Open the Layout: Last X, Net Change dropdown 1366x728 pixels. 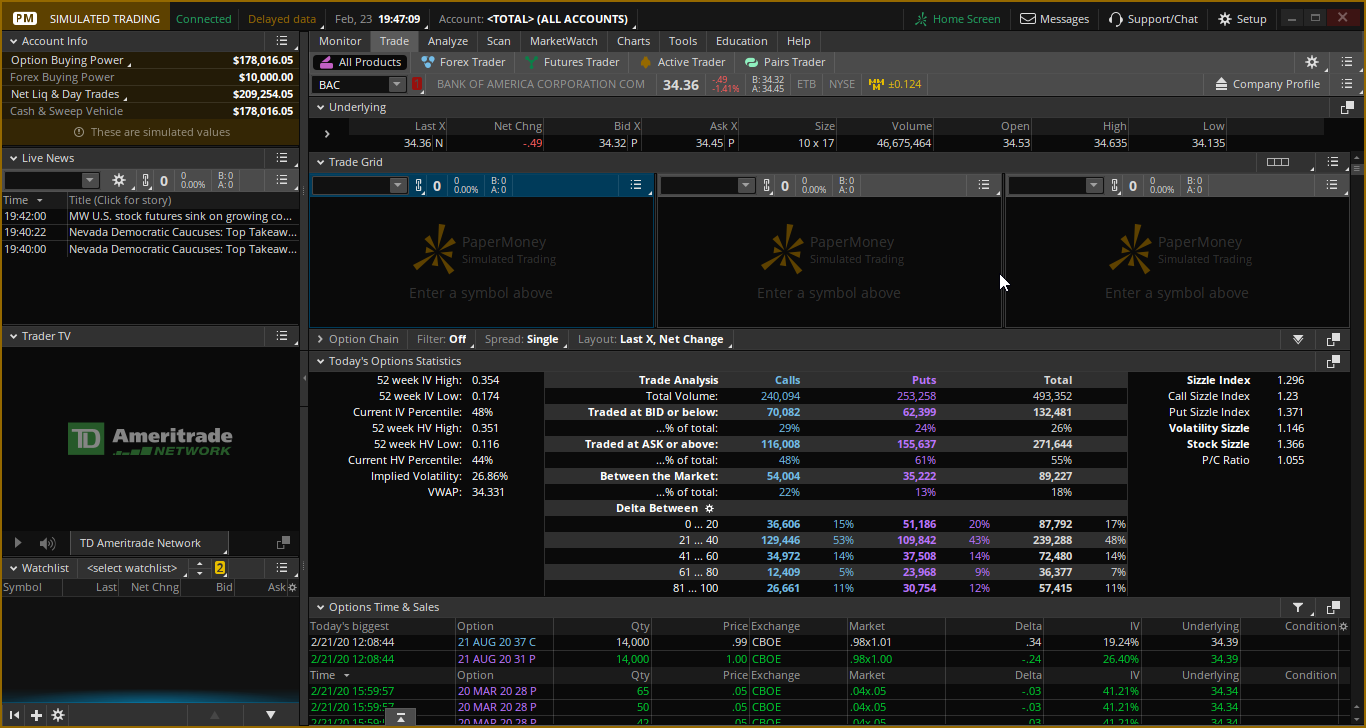click(x=651, y=339)
